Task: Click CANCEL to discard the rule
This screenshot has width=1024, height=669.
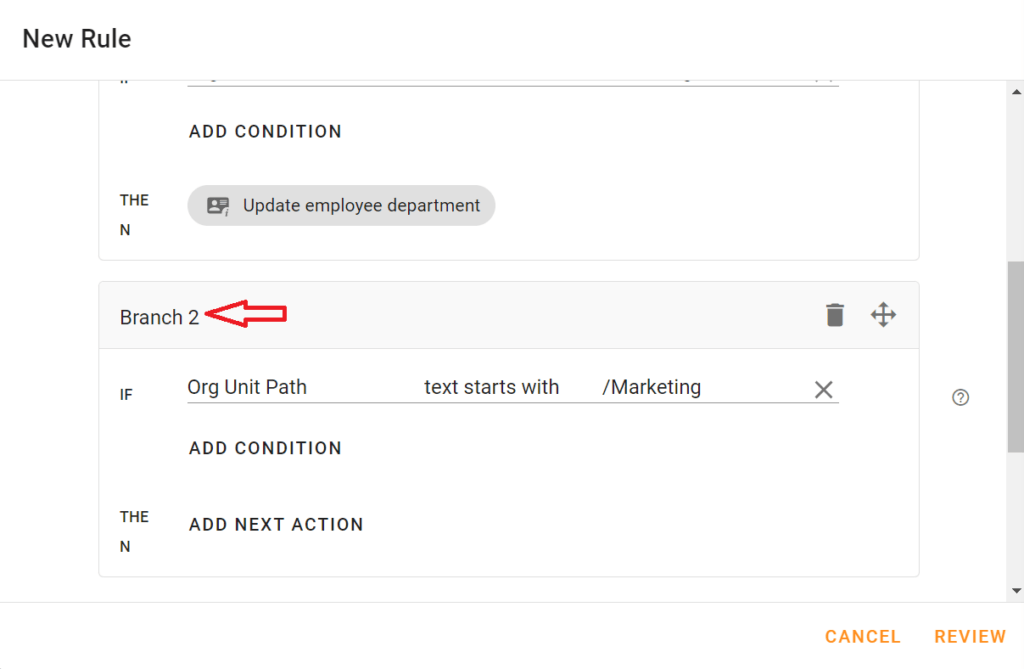Action: coord(862,636)
